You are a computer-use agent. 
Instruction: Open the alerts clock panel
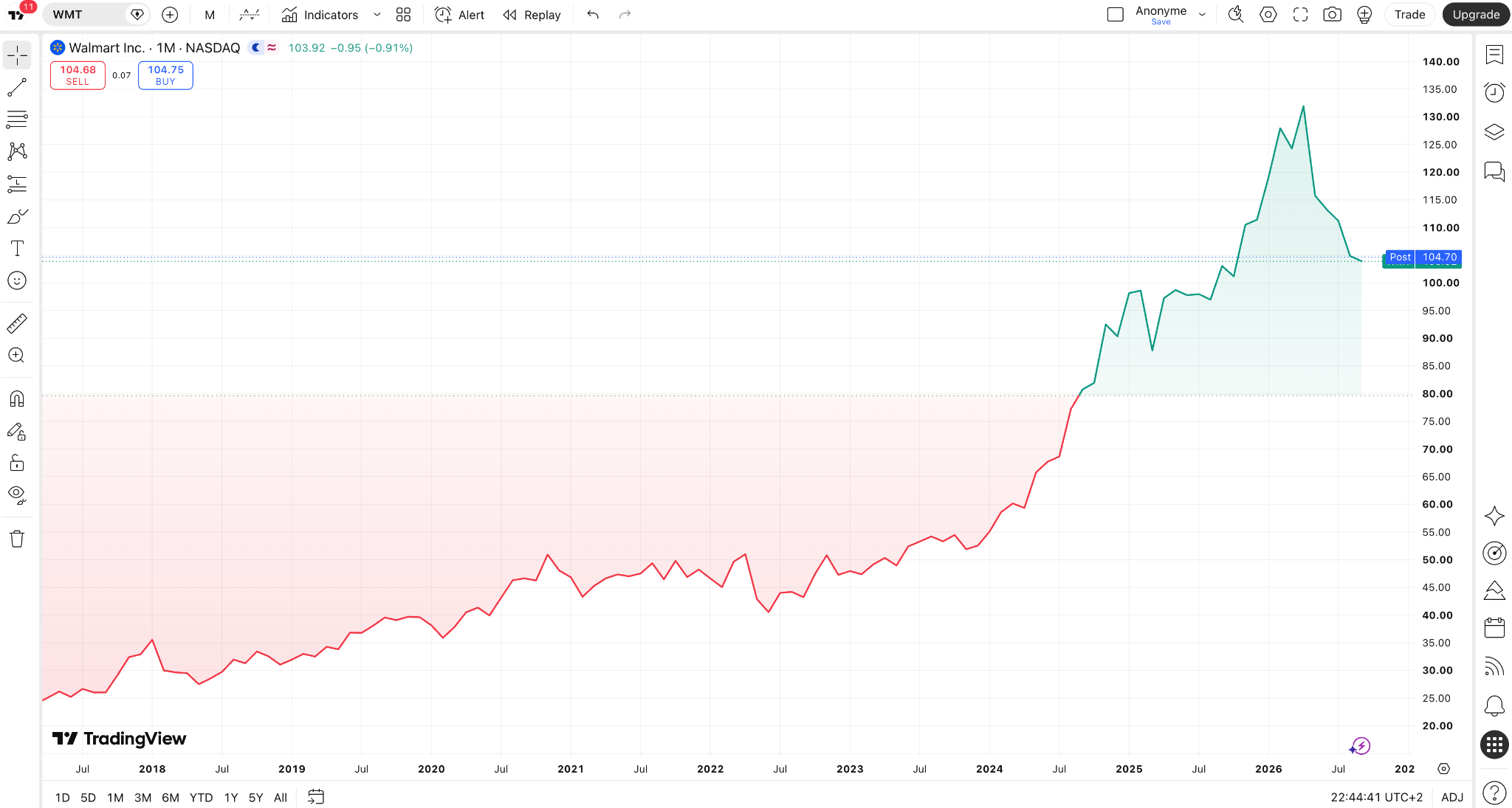pyautogui.click(x=1494, y=93)
